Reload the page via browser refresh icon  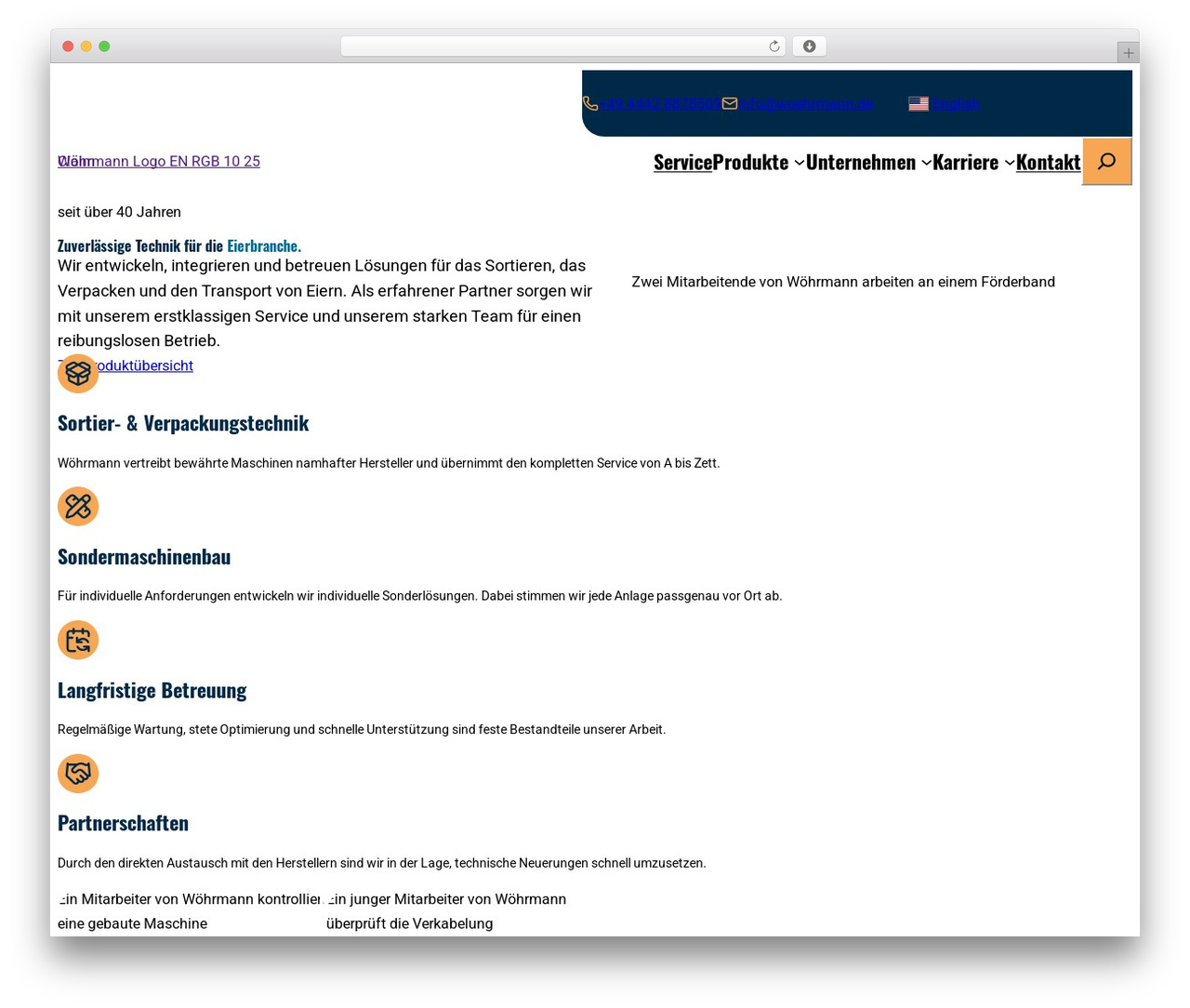point(774,46)
